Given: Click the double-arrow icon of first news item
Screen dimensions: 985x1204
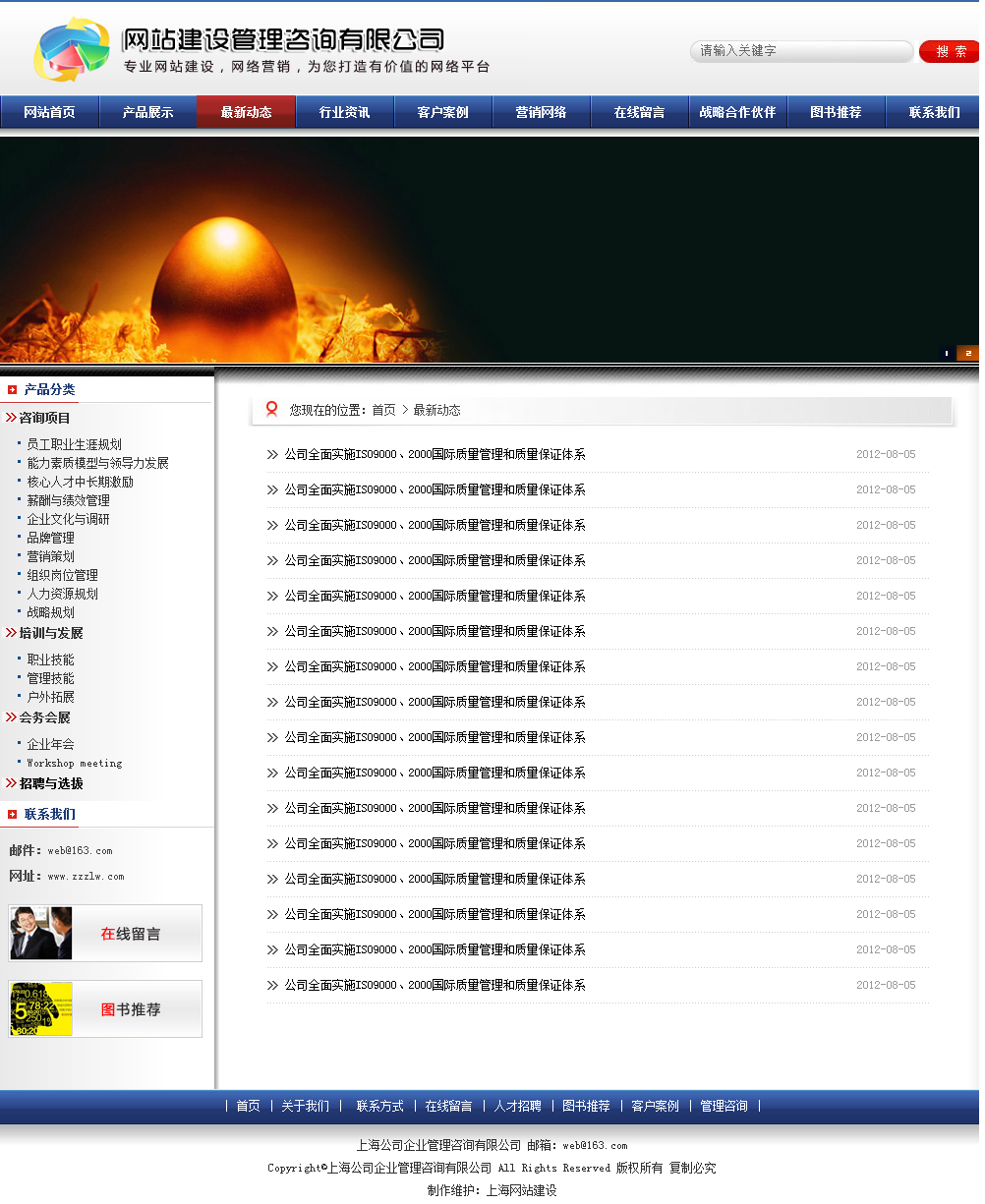Looking at the screenshot, I should [x=272, y=454].
